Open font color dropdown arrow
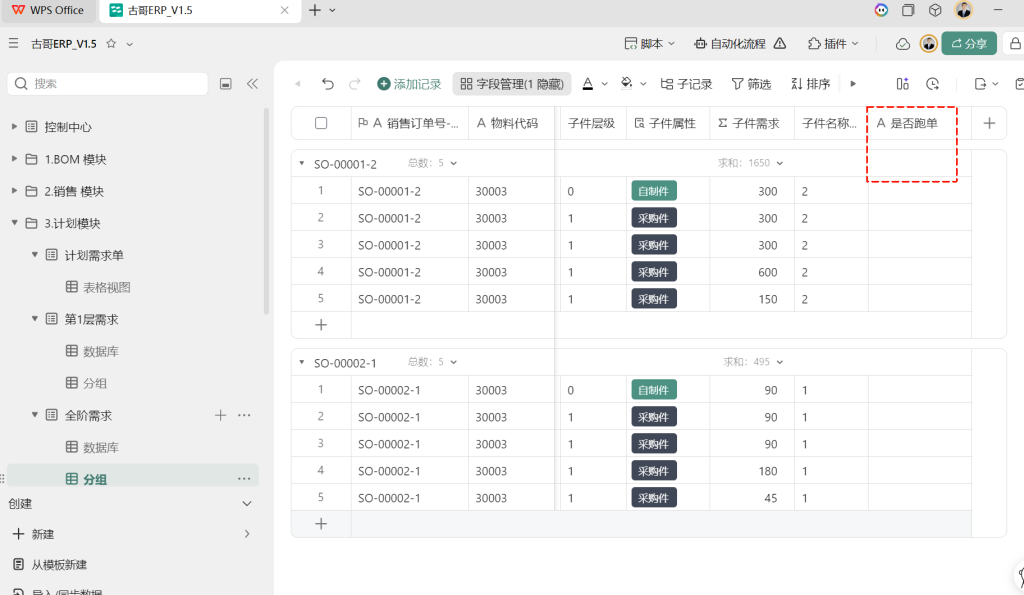Image resolution: width=1024 pixels, height=595 pixels. [605, 84]
